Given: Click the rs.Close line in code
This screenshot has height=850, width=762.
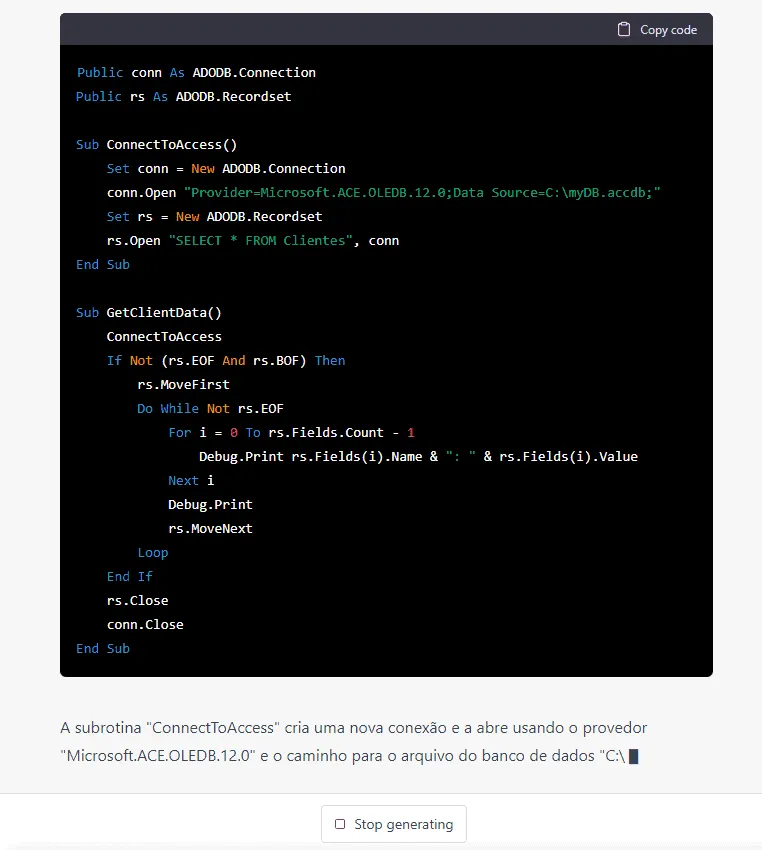Looking at the screenshot, I should click(138, 601).
